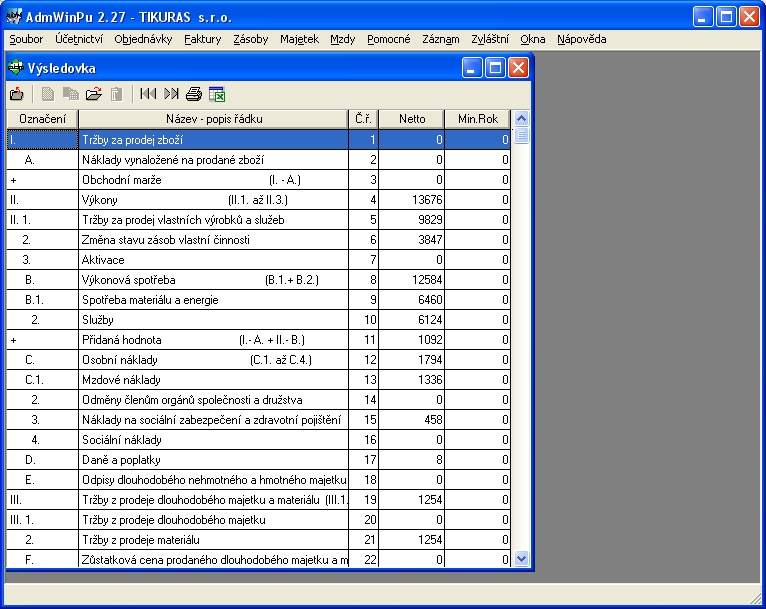Screen dimensions: 766x609
Task: Click the greyed copy record icon
Action: (x=71, y=94)
